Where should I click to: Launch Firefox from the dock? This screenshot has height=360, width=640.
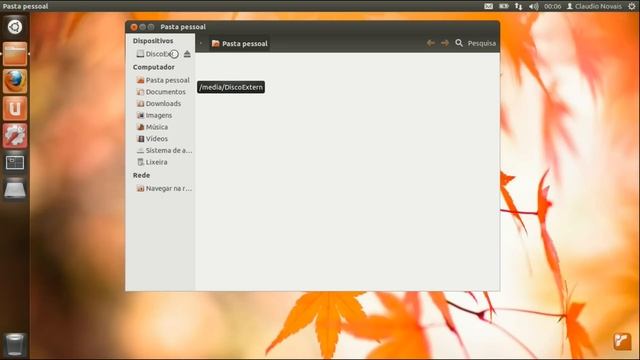(15, 81)
